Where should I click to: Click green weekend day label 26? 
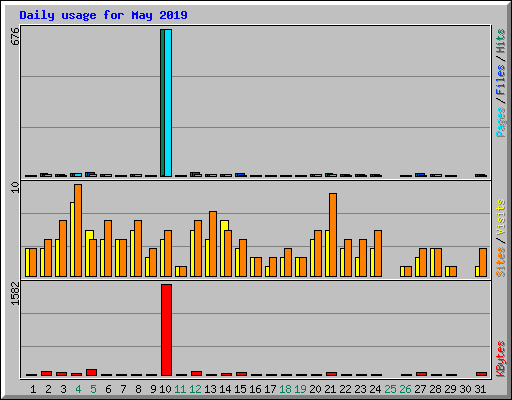pyautogui.click(x=405, y=389)
